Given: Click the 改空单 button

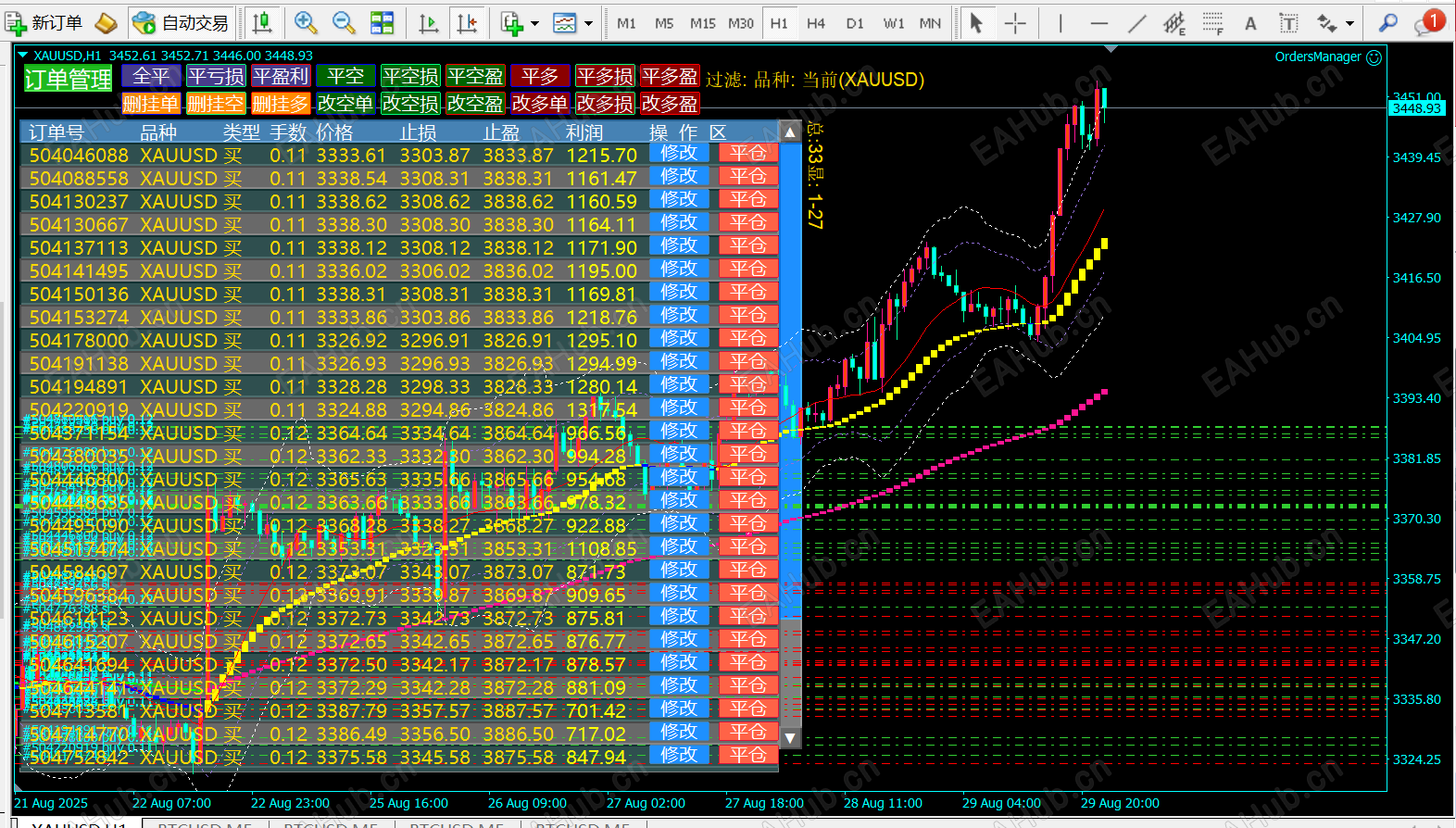Looking at the screenshot, I should click(x=345, y=104).
